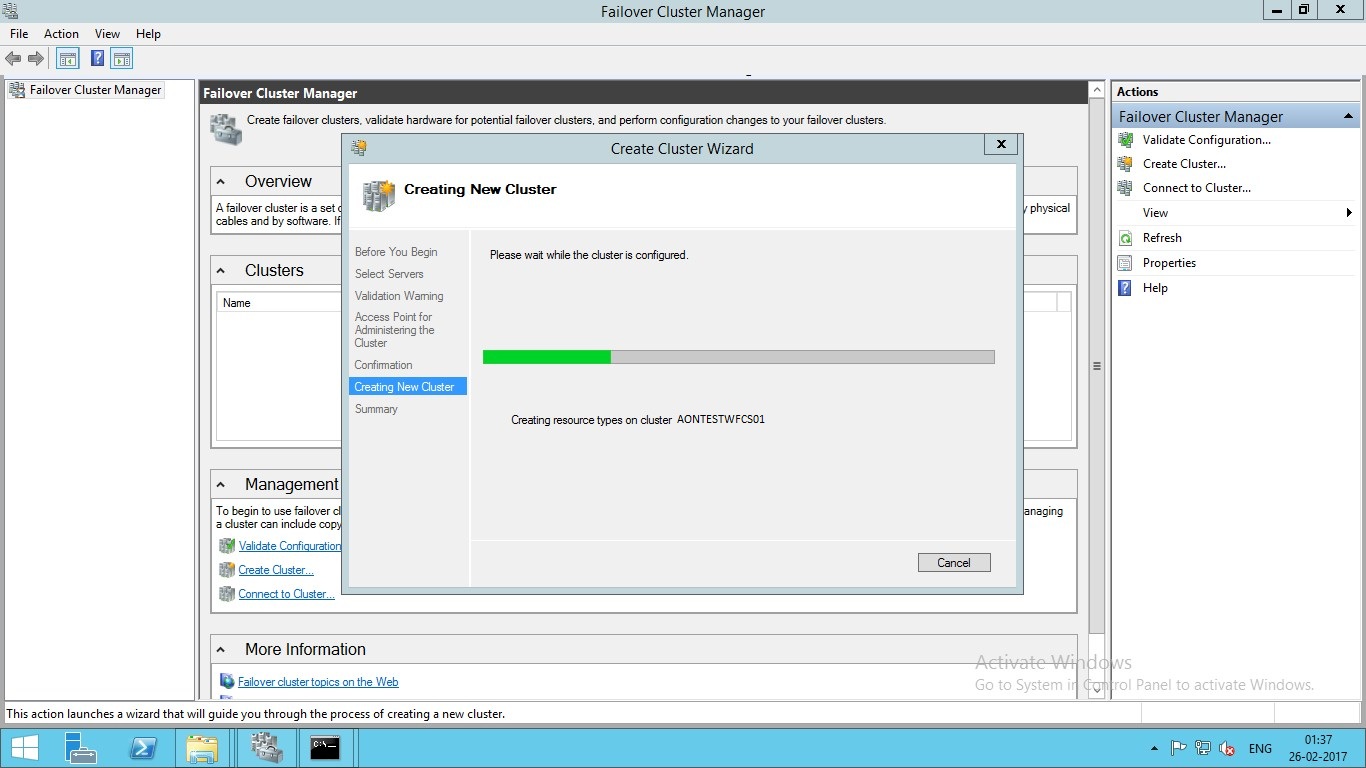1366x768 pixels.
Task: Toggle the console tree via toolbar icon
Action: click(x=68, y=59)
